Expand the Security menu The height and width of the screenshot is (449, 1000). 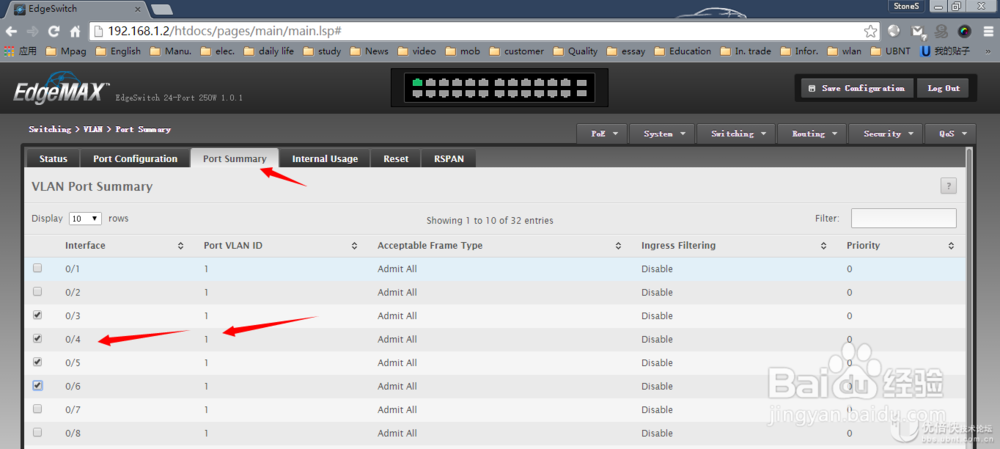click(x=885, y=134)
